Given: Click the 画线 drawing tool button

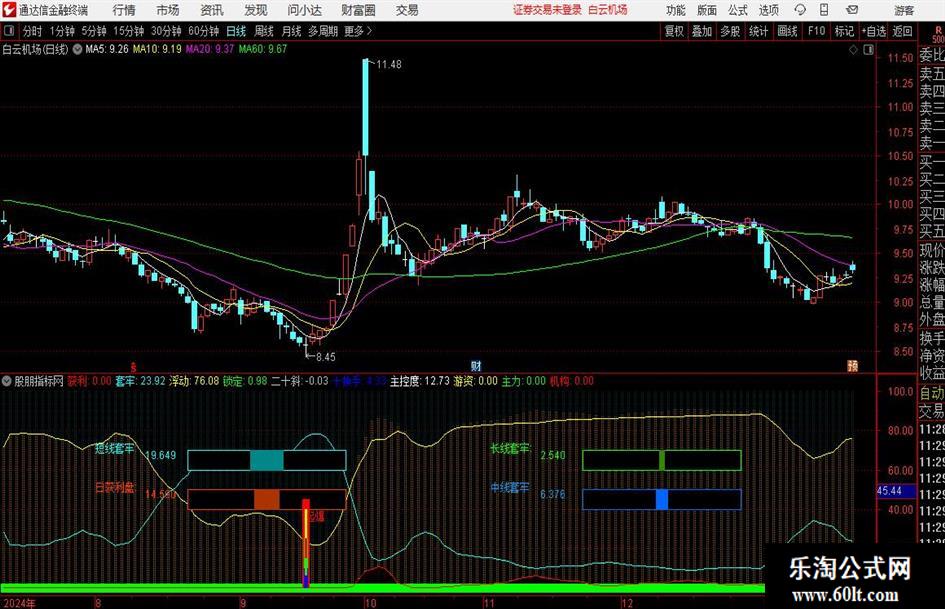Looking at the screenshot, I should [x=787, y=31].
